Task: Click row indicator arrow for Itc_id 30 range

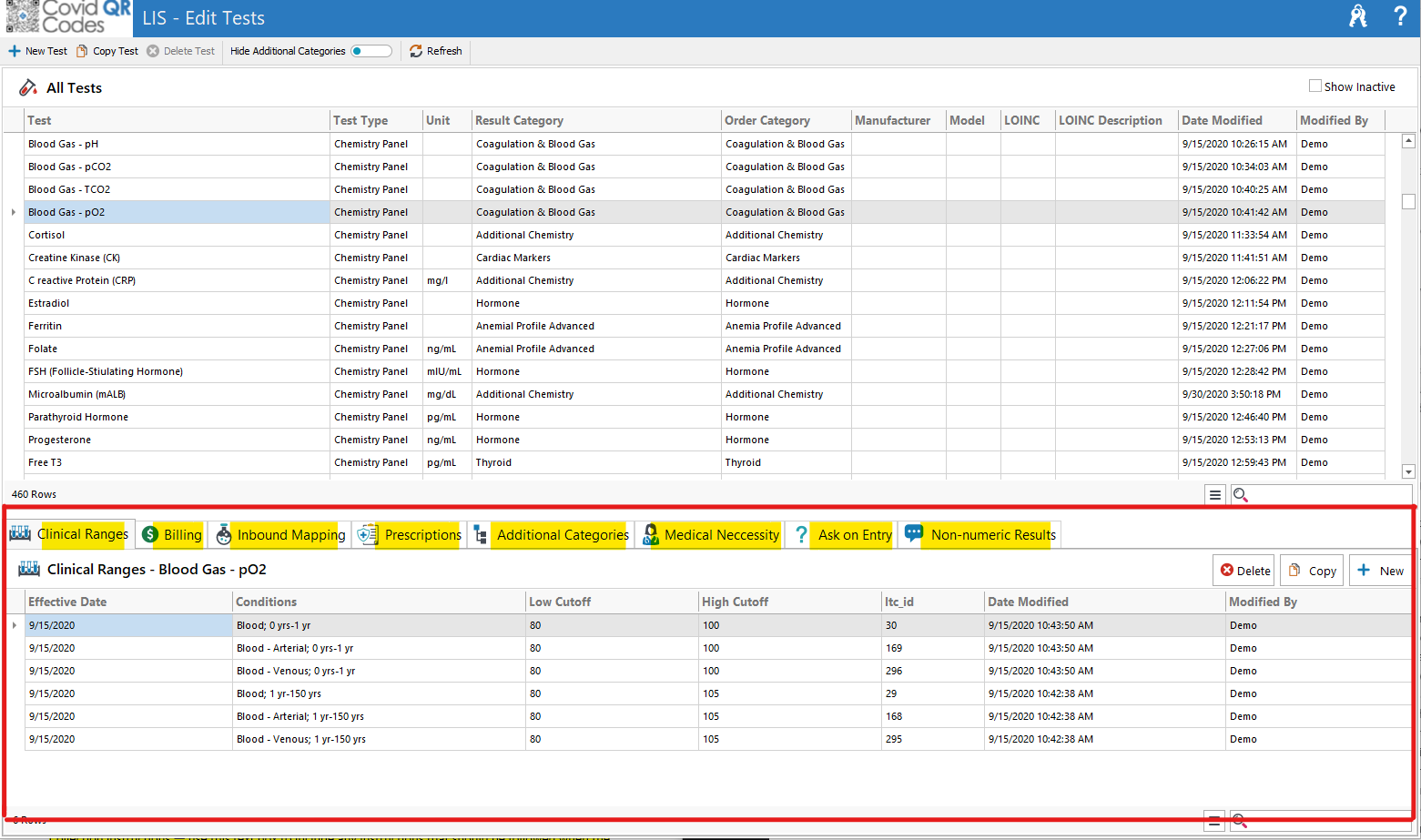Action: pos(14,625)
